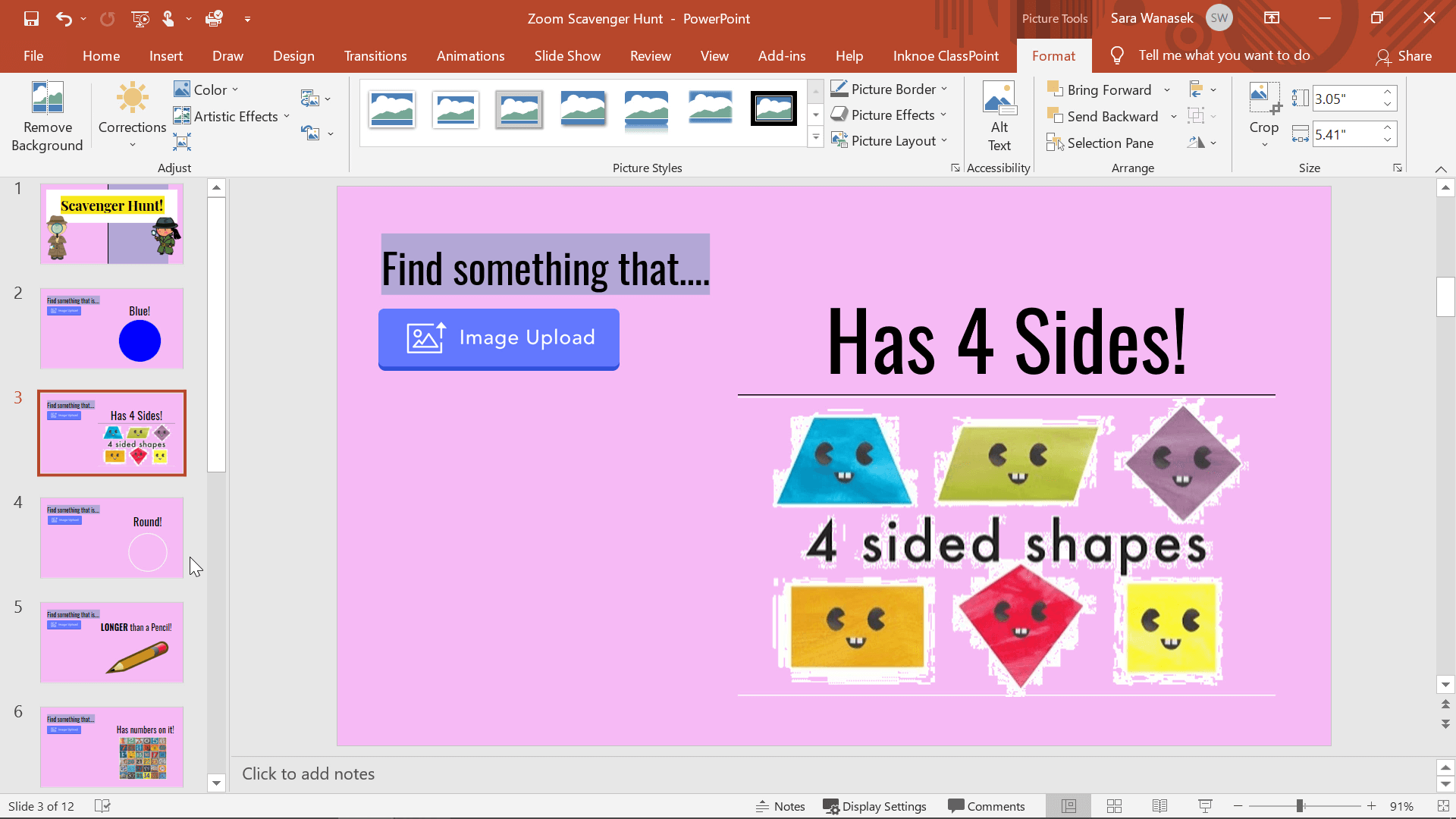1456x819 pixels.
Task: Open Change Picture icon menu
Action: pyautogui.click(x=315, y=99)
